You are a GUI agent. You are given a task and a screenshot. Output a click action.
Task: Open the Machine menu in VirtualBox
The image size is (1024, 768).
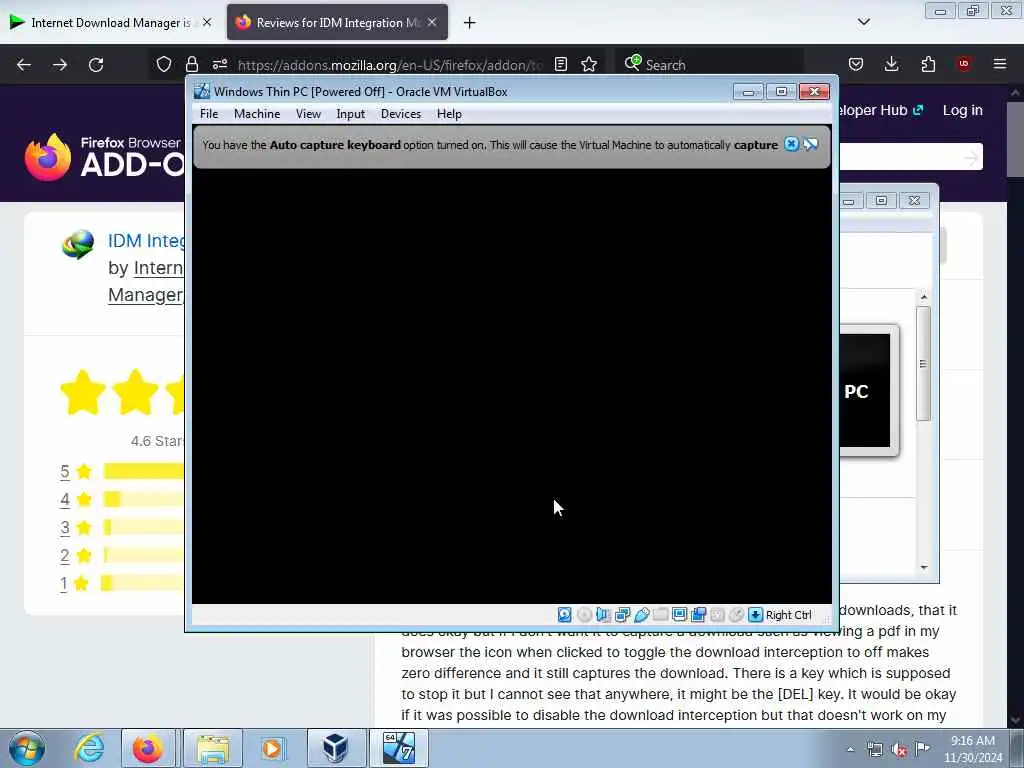[x=257, y=114]
